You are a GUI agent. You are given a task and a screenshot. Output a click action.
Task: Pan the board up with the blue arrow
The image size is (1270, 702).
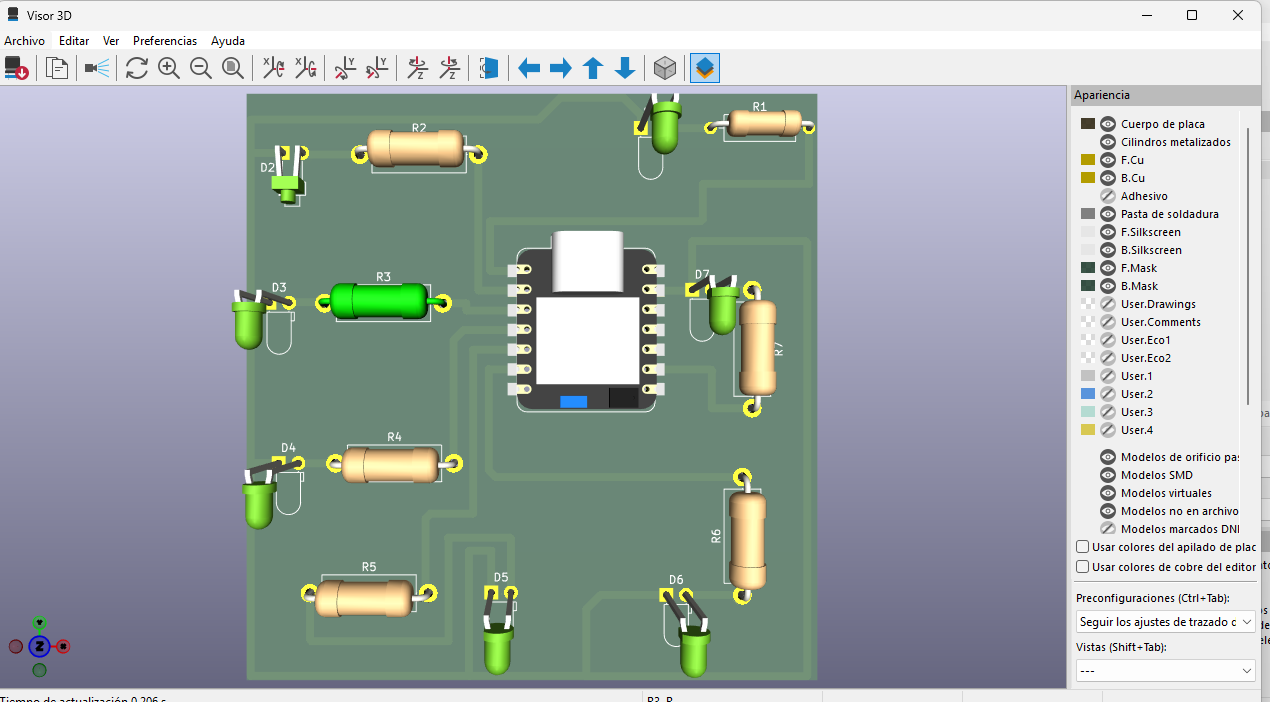(593, 68)
